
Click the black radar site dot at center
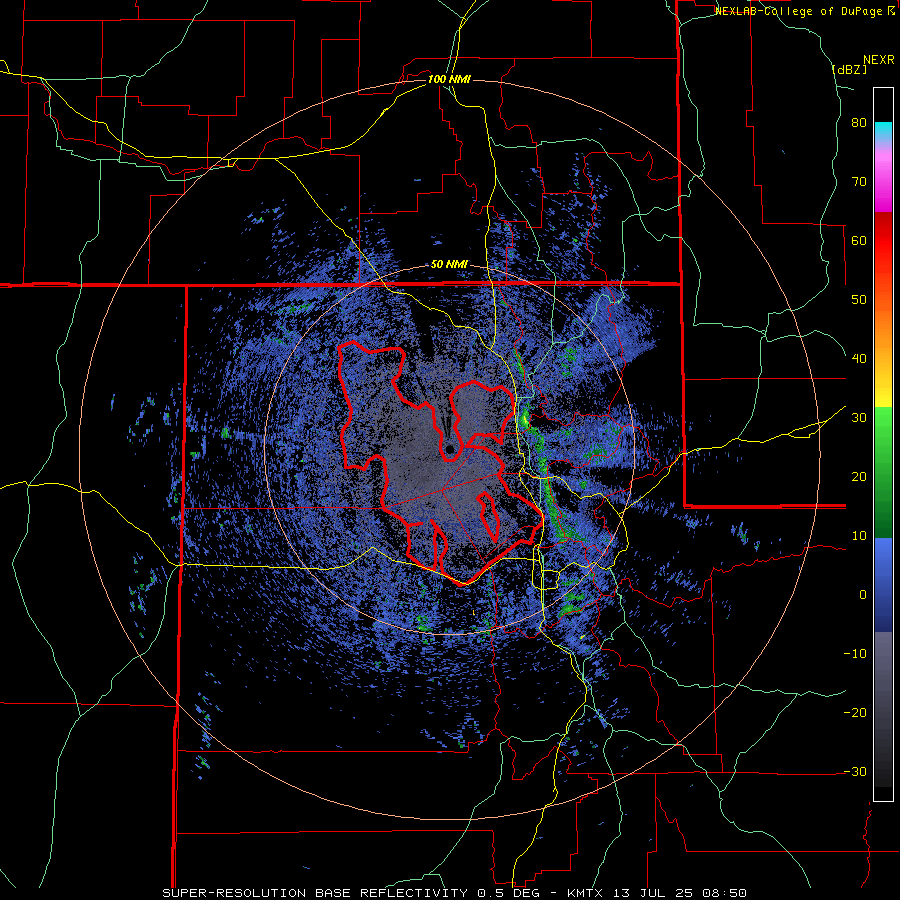point(450,449)
